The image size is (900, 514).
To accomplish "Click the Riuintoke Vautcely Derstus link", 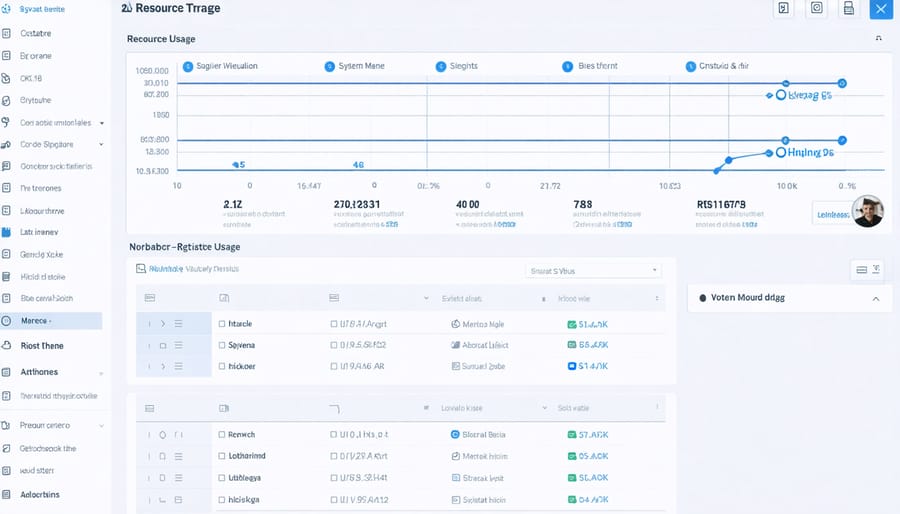I will pos(194,268).
